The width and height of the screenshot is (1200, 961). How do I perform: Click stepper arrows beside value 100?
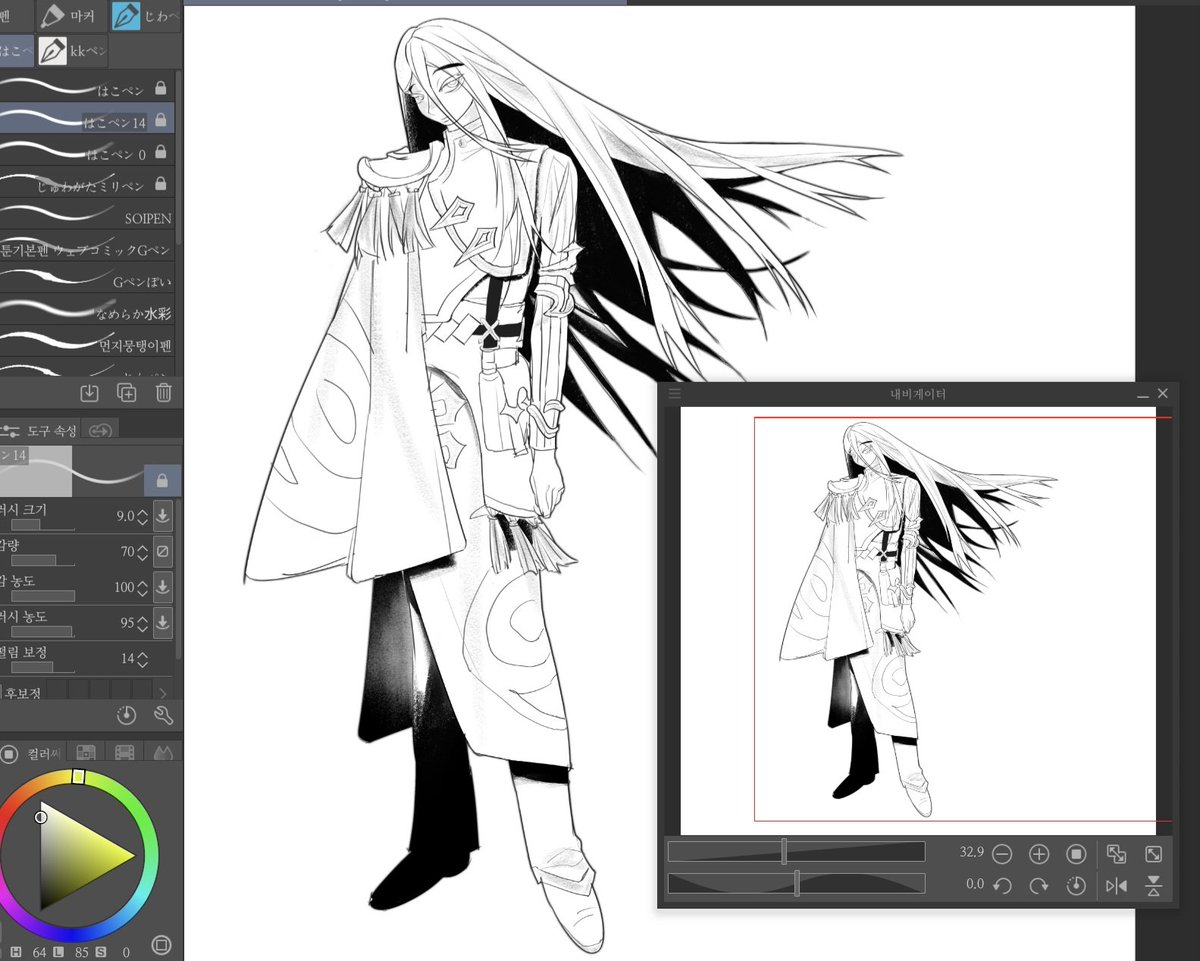click(x=141, y=587)
